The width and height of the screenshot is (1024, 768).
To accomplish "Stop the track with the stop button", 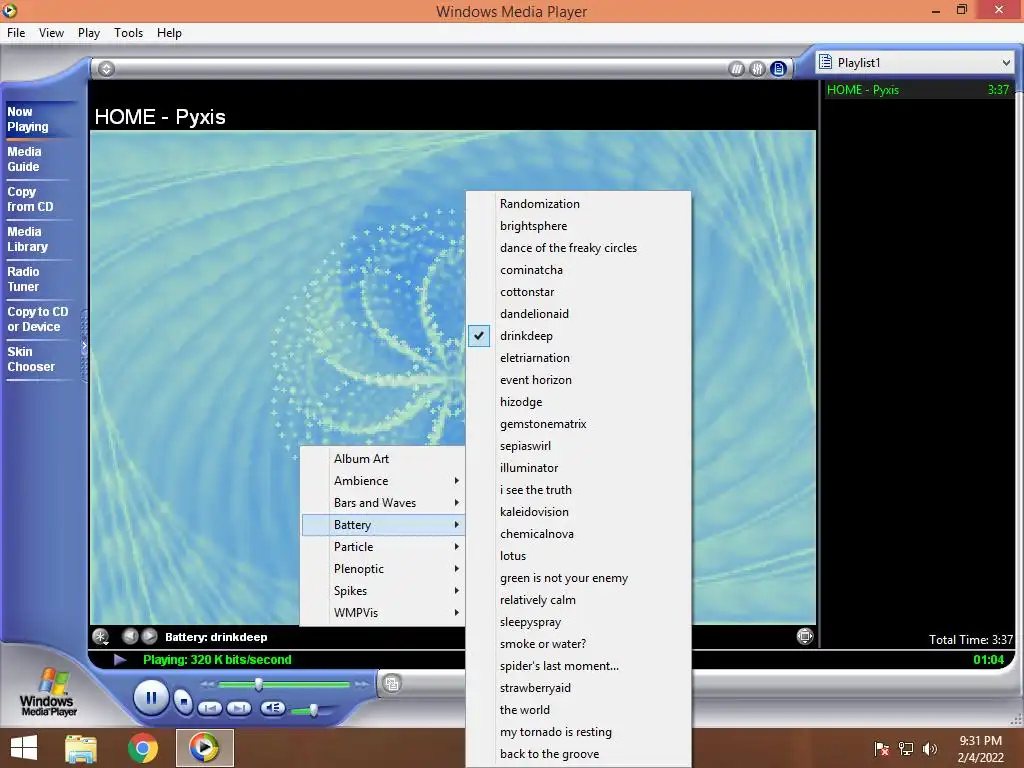I will click(x=184, y=701).
